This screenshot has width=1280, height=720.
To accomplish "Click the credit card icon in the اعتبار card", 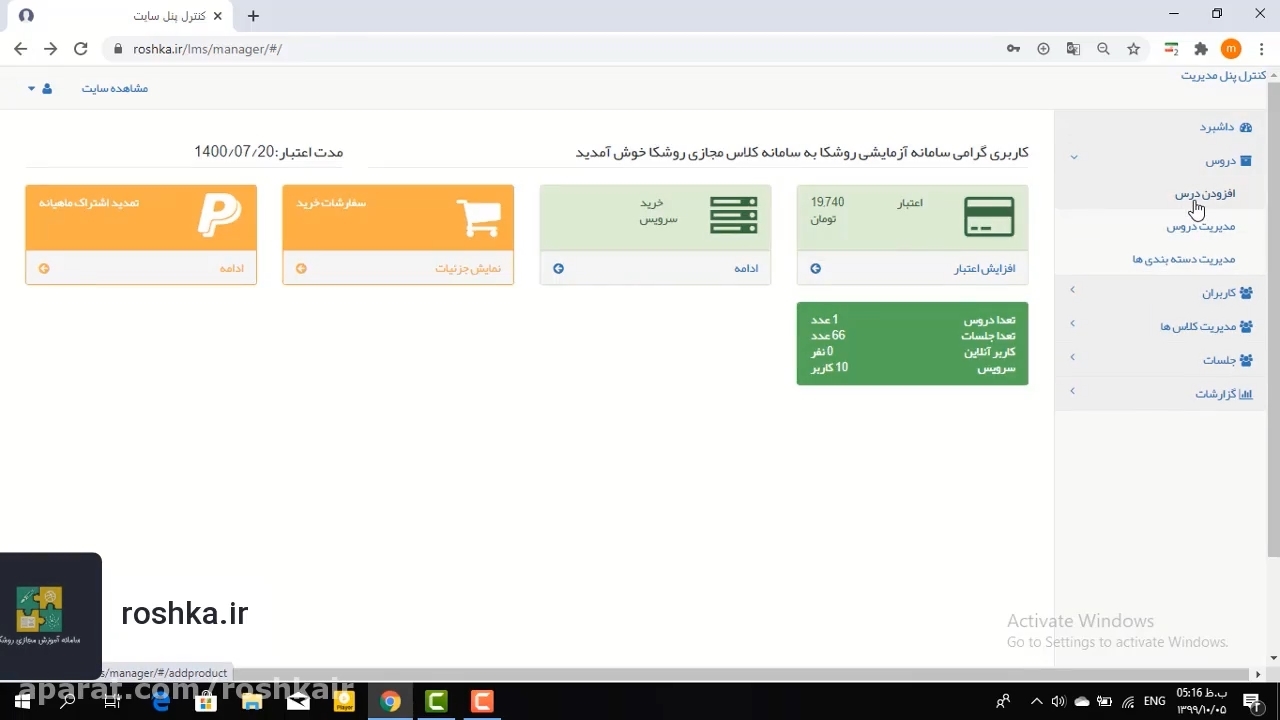I will pos(988,217).
